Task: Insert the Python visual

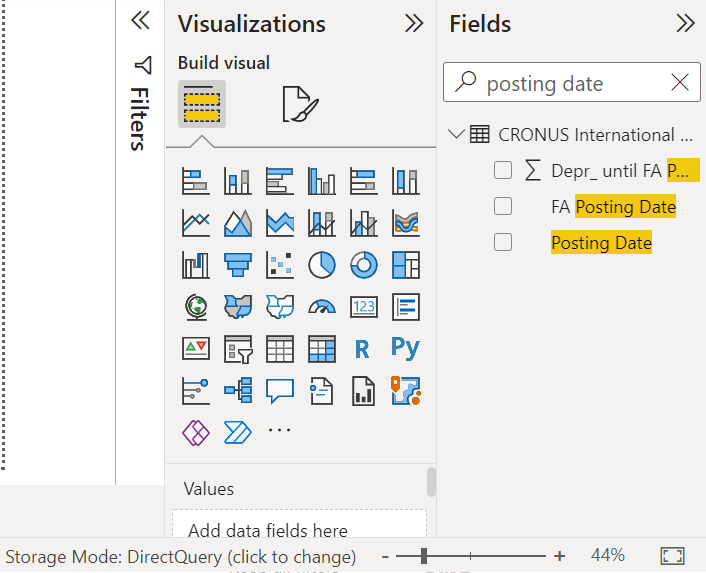Action: click(x=406, y=348)
